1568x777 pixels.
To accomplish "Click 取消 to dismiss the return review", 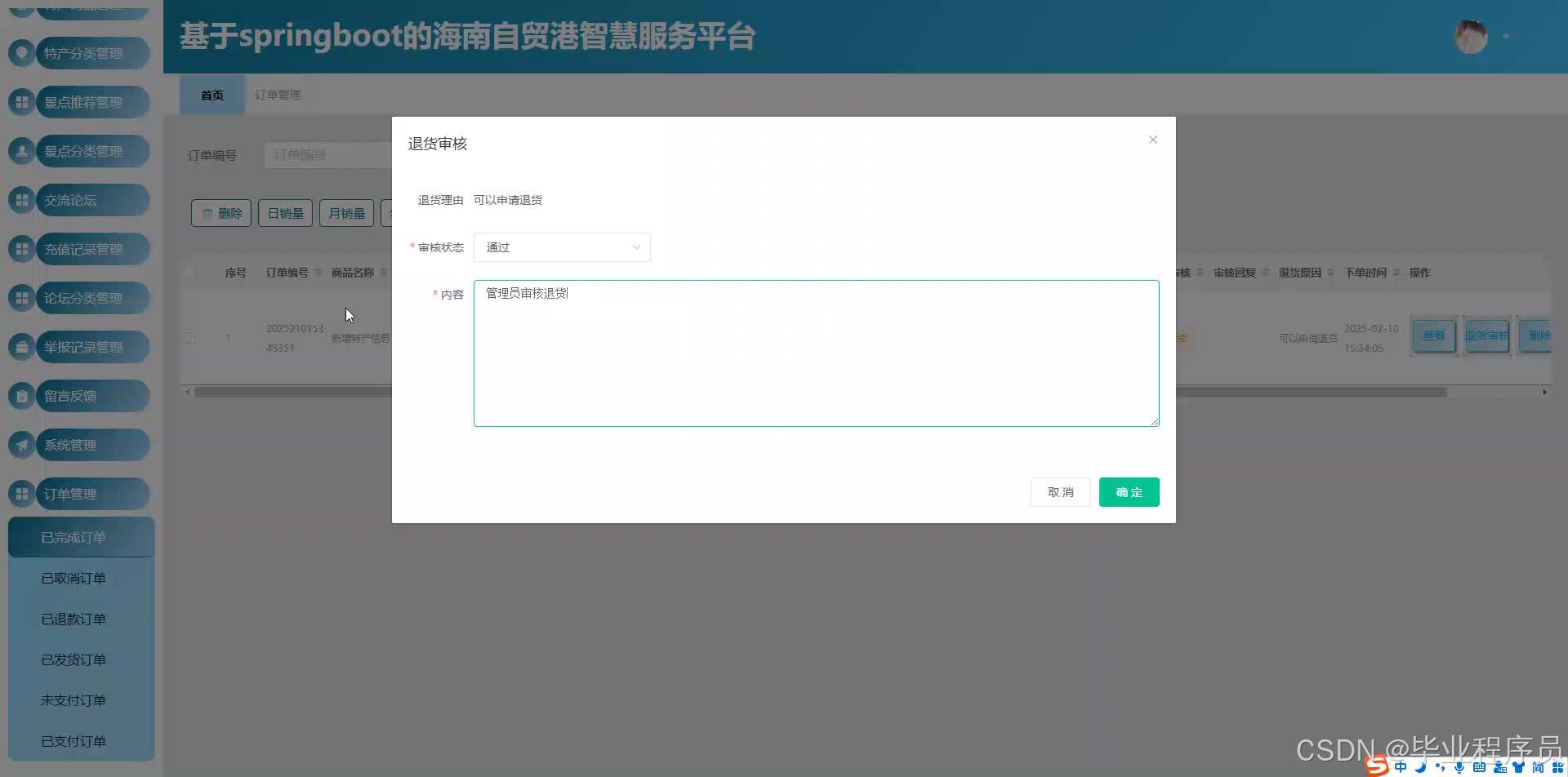I will click(1060, 491).
